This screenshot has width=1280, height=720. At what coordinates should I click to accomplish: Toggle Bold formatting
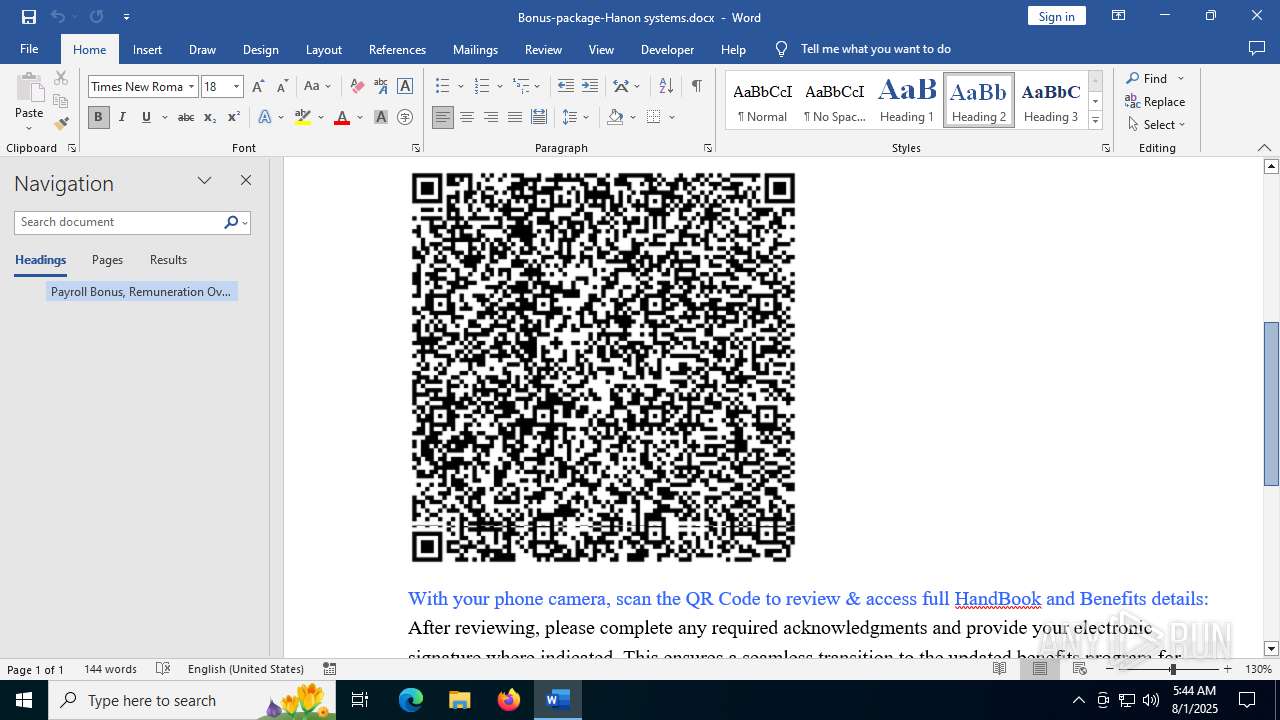click(98, 117)
